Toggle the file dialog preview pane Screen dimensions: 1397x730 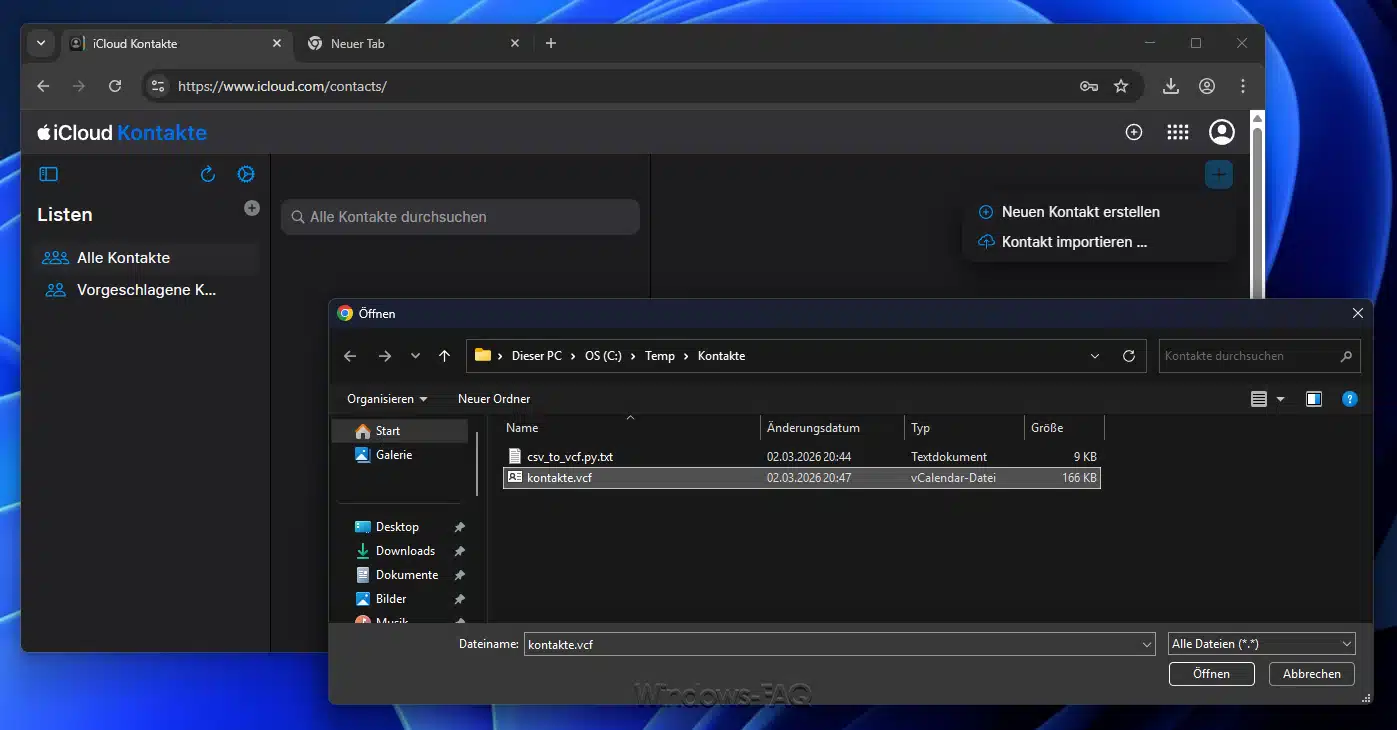[x=1313, y=399]
